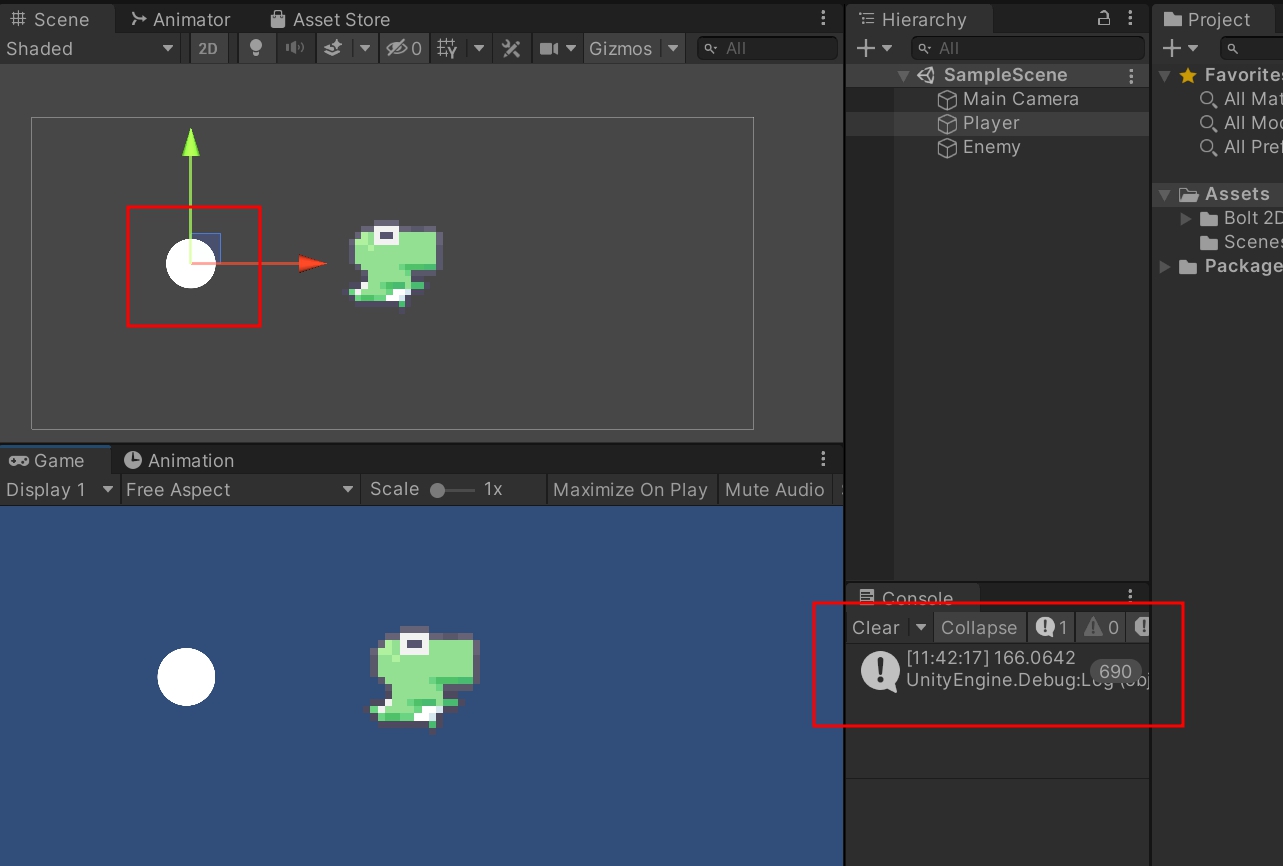The width and height of the screenshot is (1283, 866).
Task: Open Scene camera settings icon
Action: coord(549,48)
